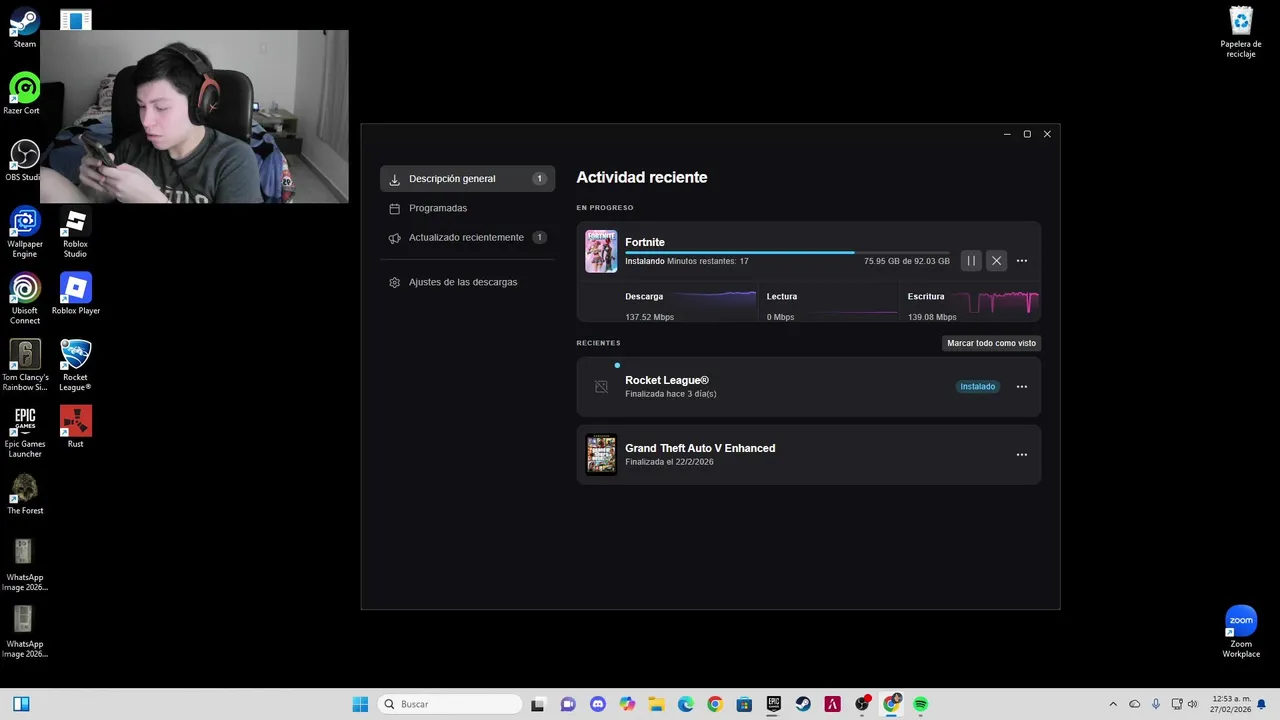Screen dimensions: 1280x720
Task: Click Marcar todo como visto button
Action: (991, 343)
